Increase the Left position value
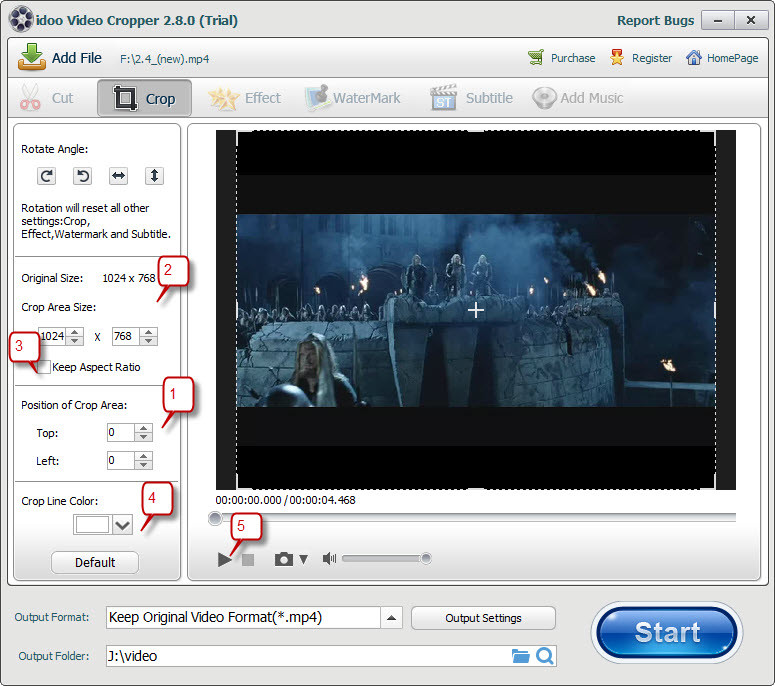 143,456
